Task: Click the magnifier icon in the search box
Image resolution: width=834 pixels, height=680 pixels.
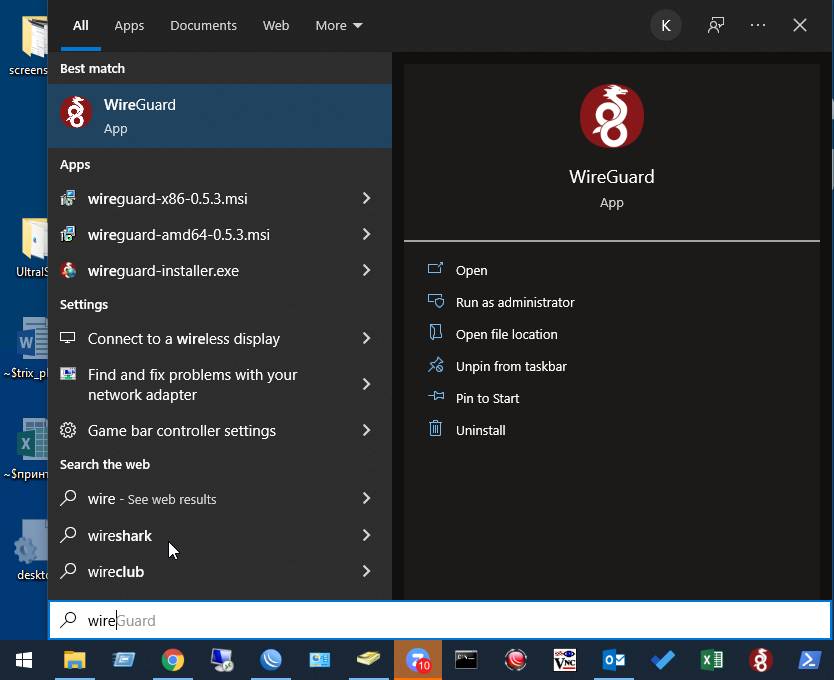Action: click(68, 619)
